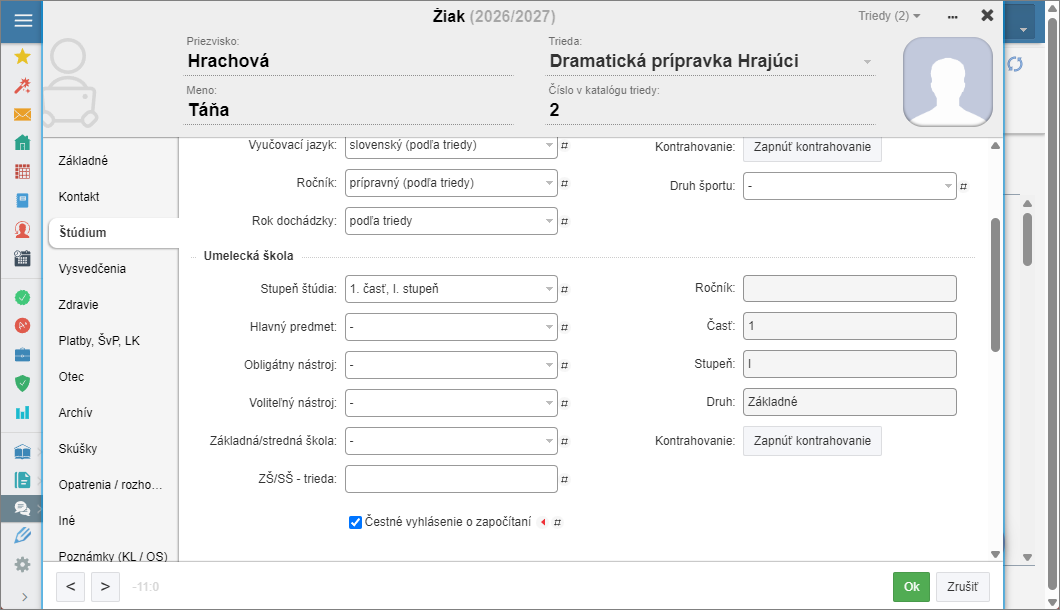Click the yellow star favorites icon
Image resolution: width=1060 pixels, height=610 pixels.
pos(22,56)
